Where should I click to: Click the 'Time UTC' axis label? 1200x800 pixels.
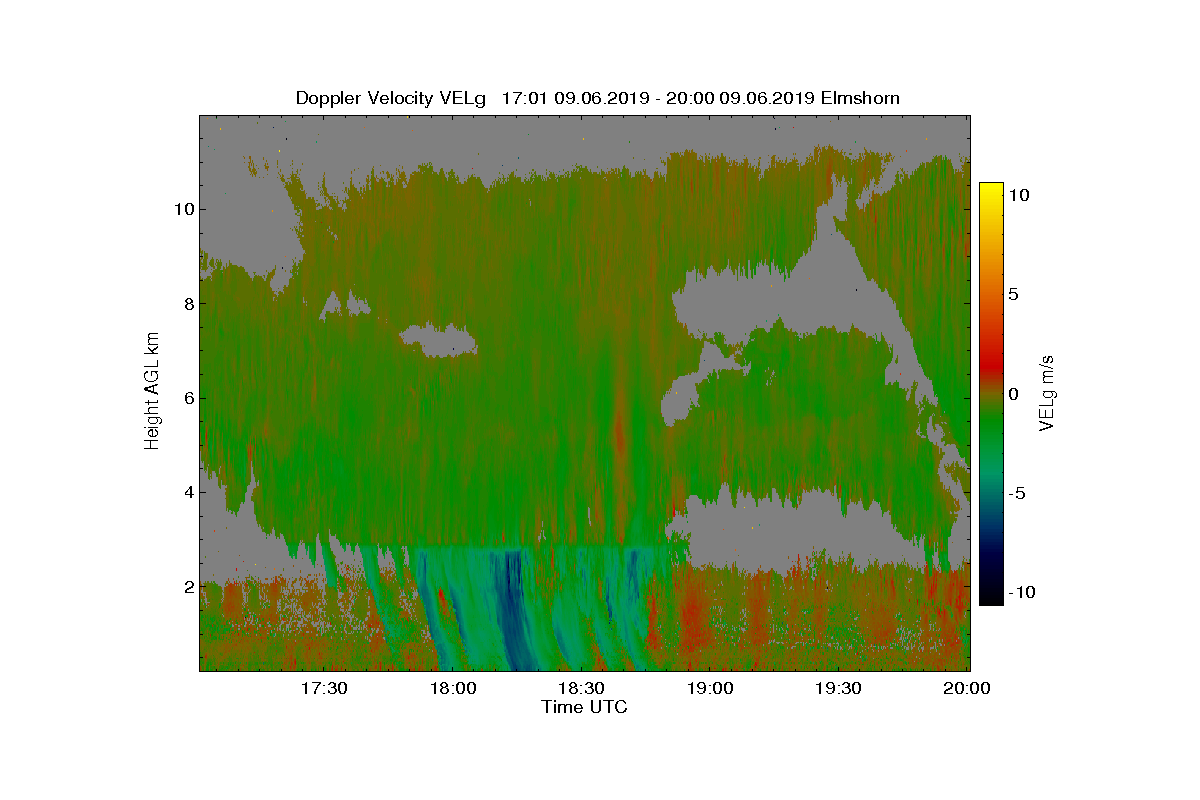(x=584, y=707)
